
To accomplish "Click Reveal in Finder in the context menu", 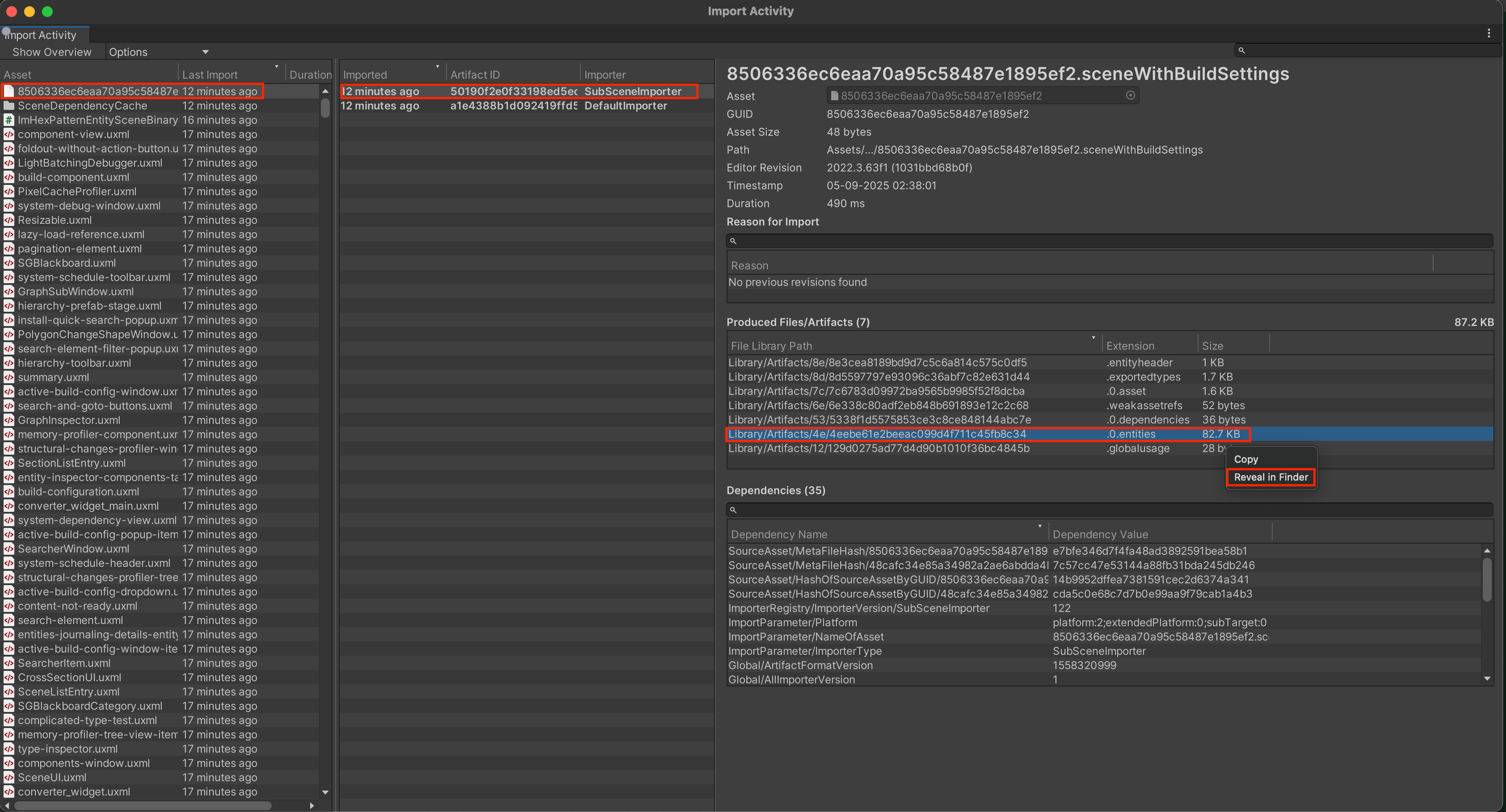I will [1270, 477].
